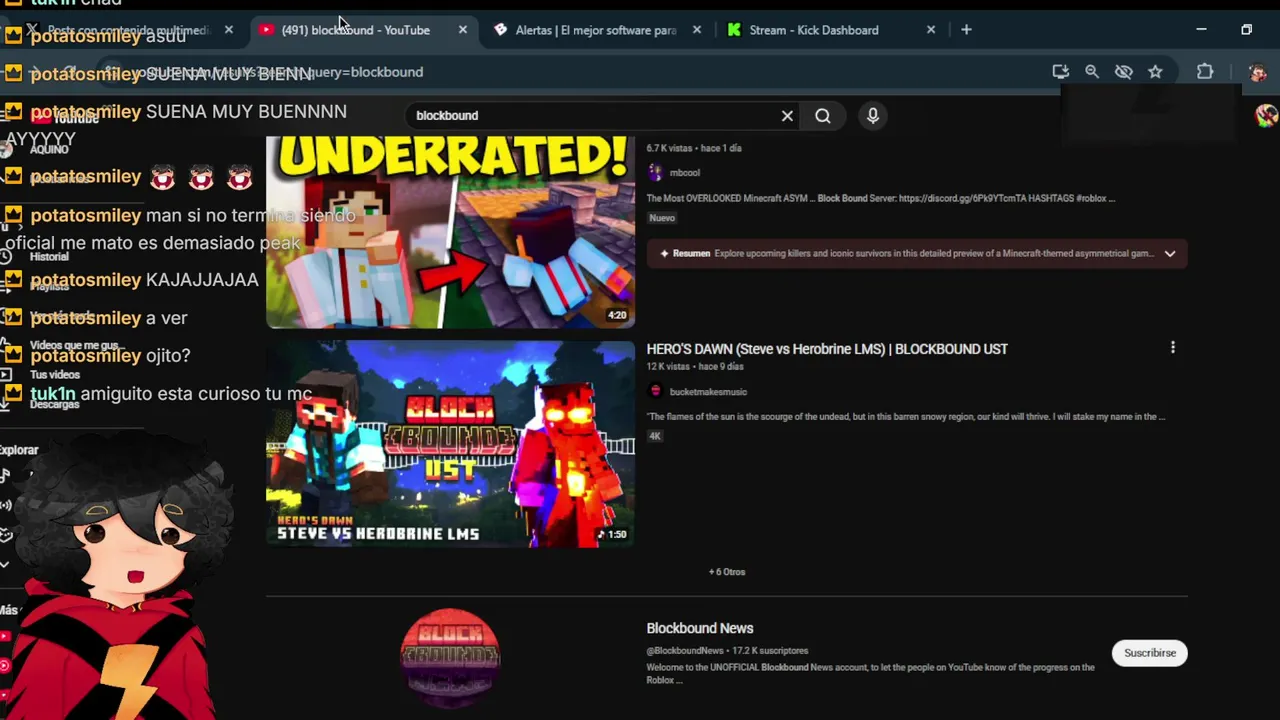
Task: Click the crossed-out eye icon in address bar
Action: tap(1124, 72)
